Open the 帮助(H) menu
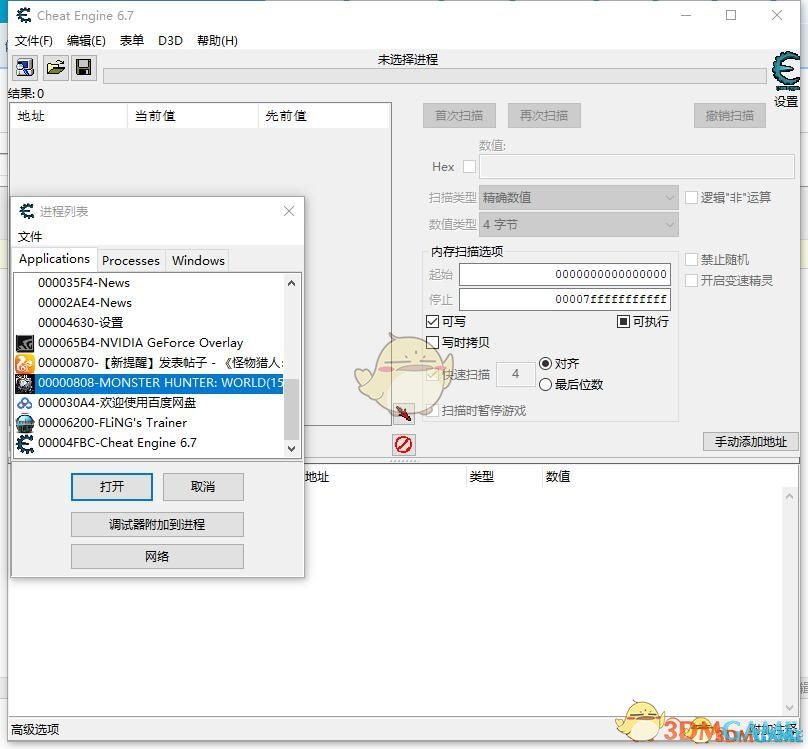The height and width of the screenshot is (749, 808). point(217,41)
